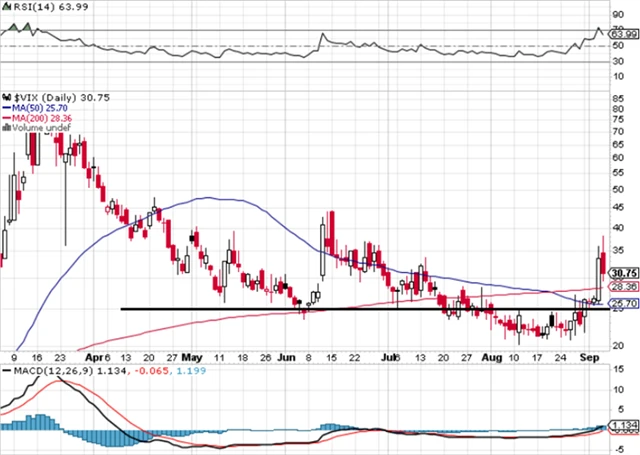This screenshot has height=455, width=640.
Task: Click the 90 level on the RSI axis
Action: (x=618, y=15)
